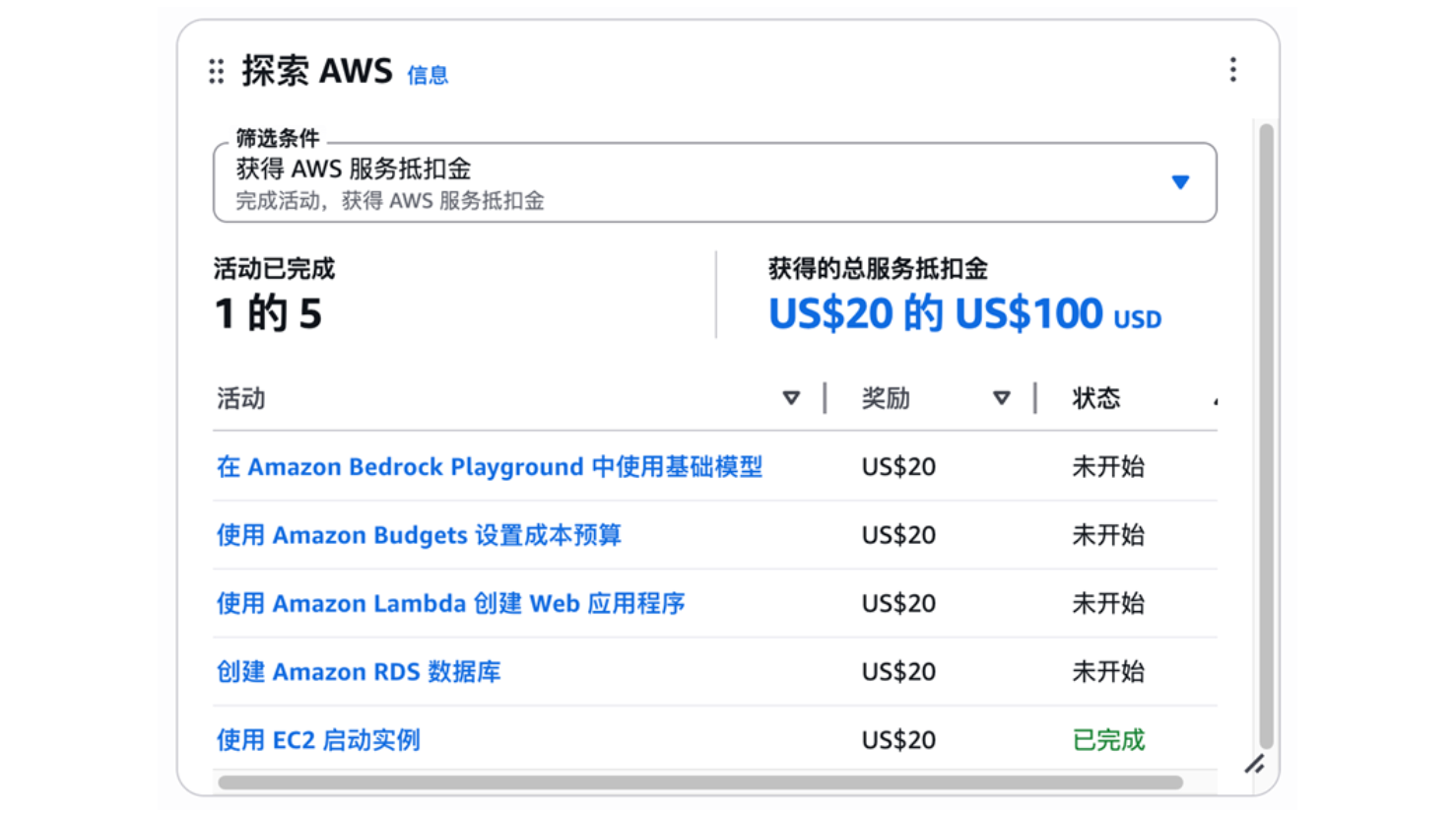This screenshot has width=1456, height=818.
Task: Open the Amazon Lambda 创建 Web 应用程序 link
Action: point(450,603)
